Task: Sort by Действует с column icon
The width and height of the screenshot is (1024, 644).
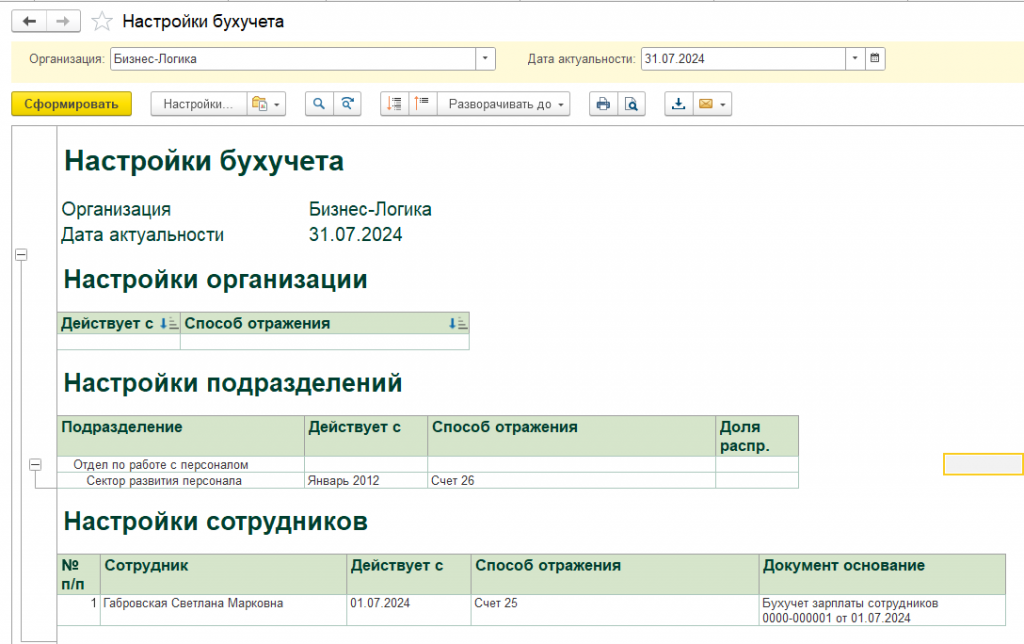Action: [x=168, y=323]
